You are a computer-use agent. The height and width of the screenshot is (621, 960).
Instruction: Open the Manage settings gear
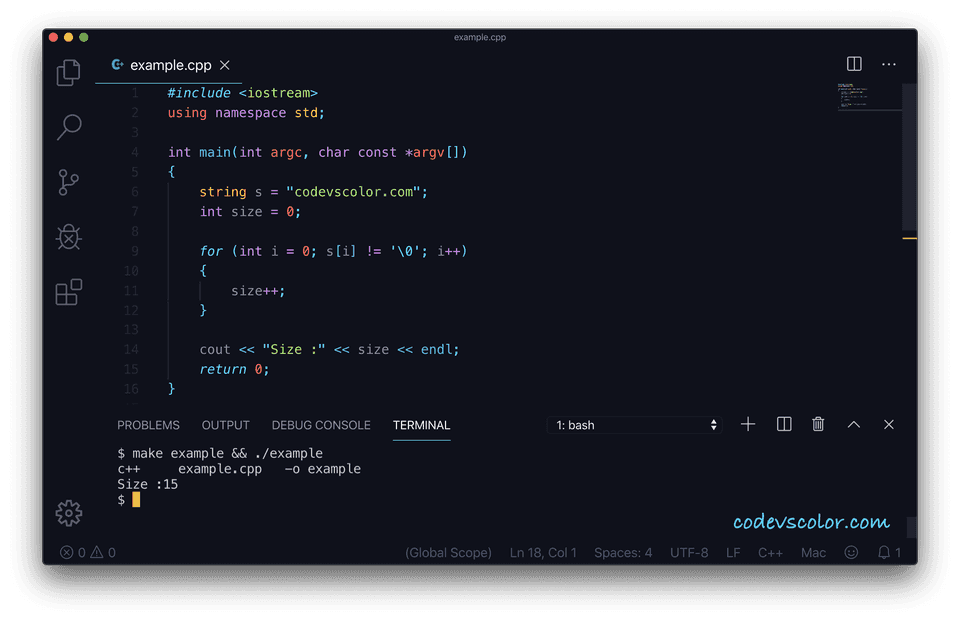(68, 513)
